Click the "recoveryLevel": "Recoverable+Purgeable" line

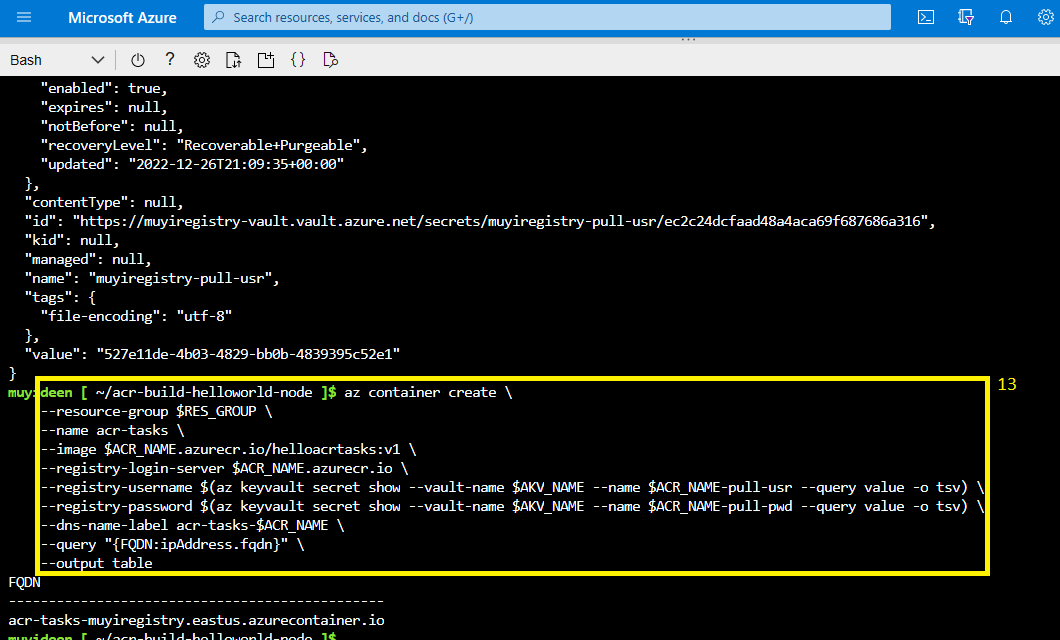pos(204,145)
